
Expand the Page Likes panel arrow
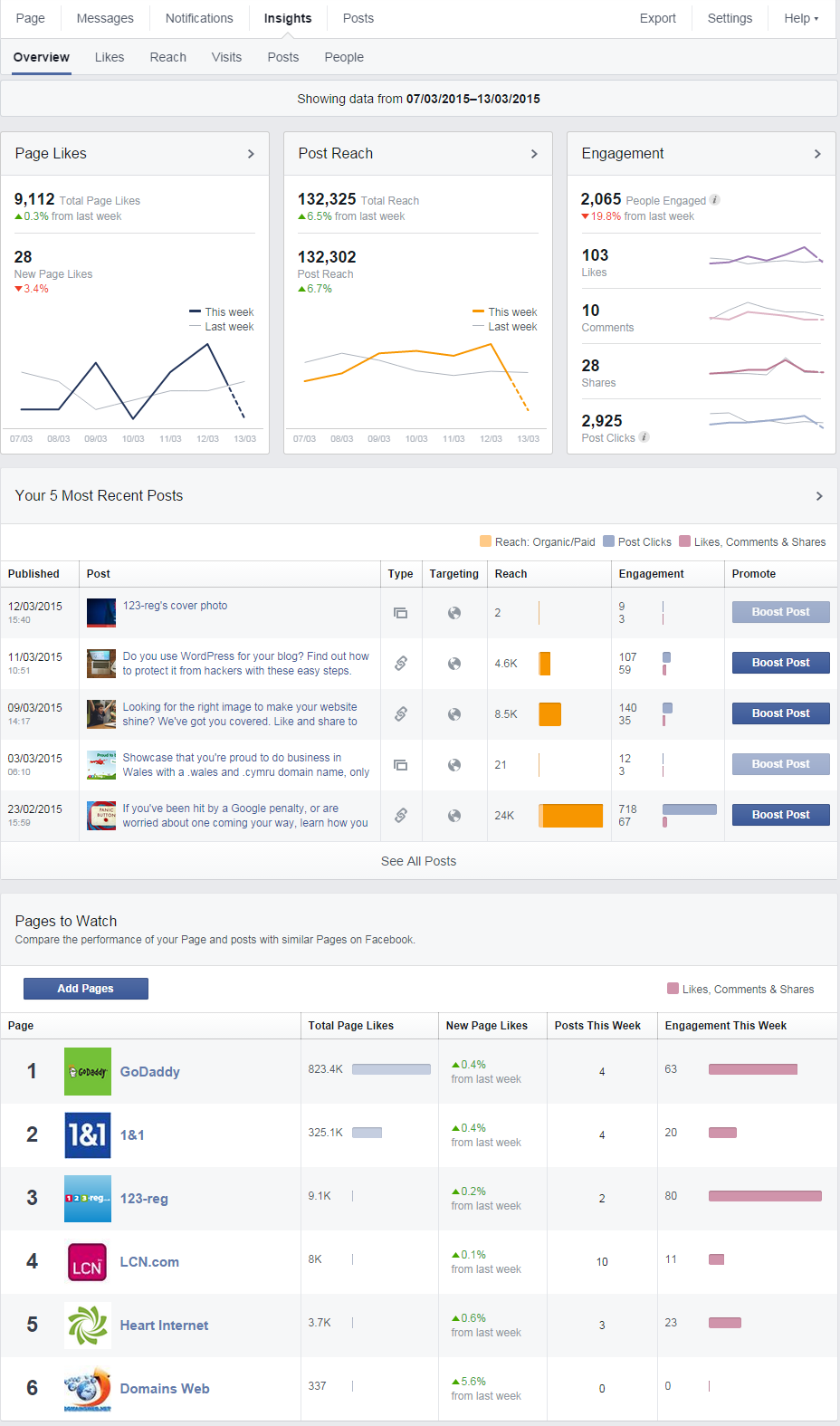[x=251, y=154]
